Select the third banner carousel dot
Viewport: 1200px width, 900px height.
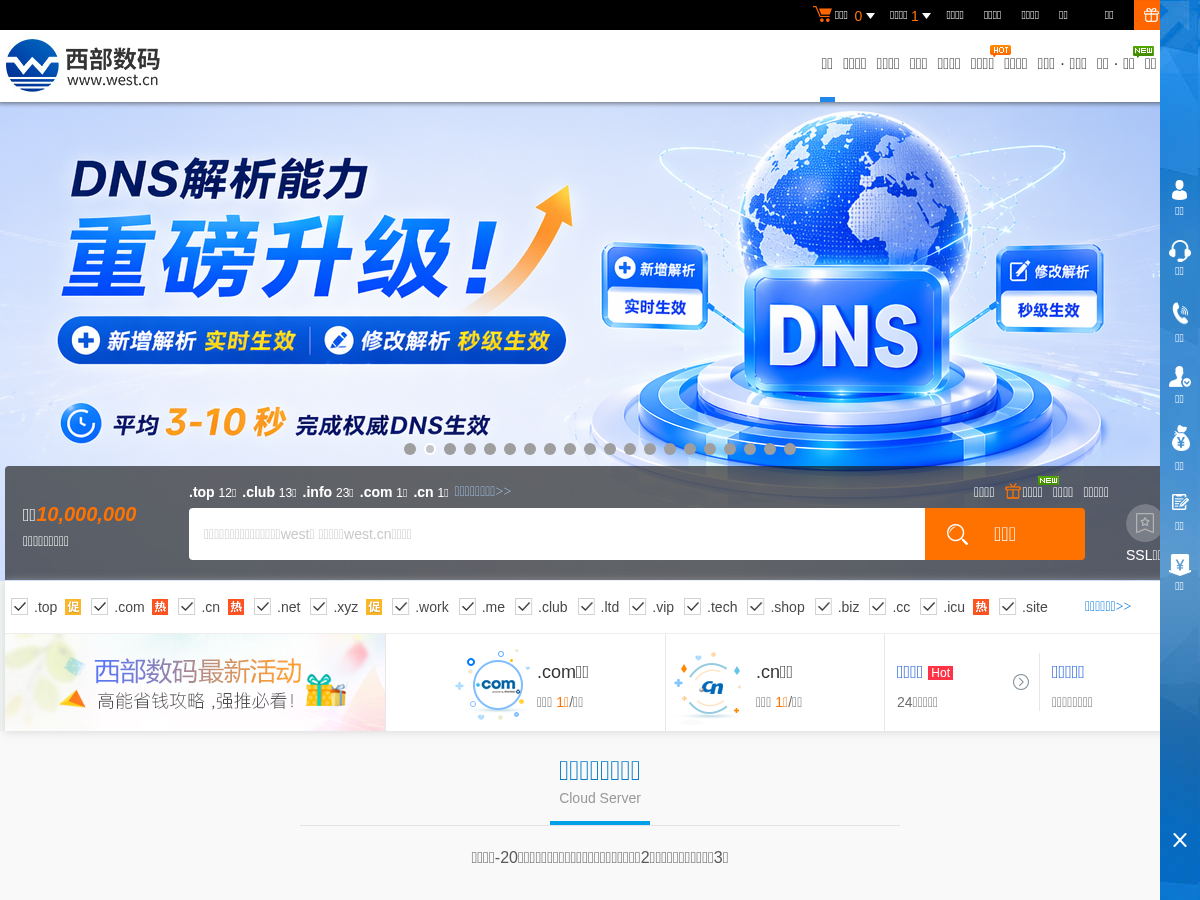(450, 449)
